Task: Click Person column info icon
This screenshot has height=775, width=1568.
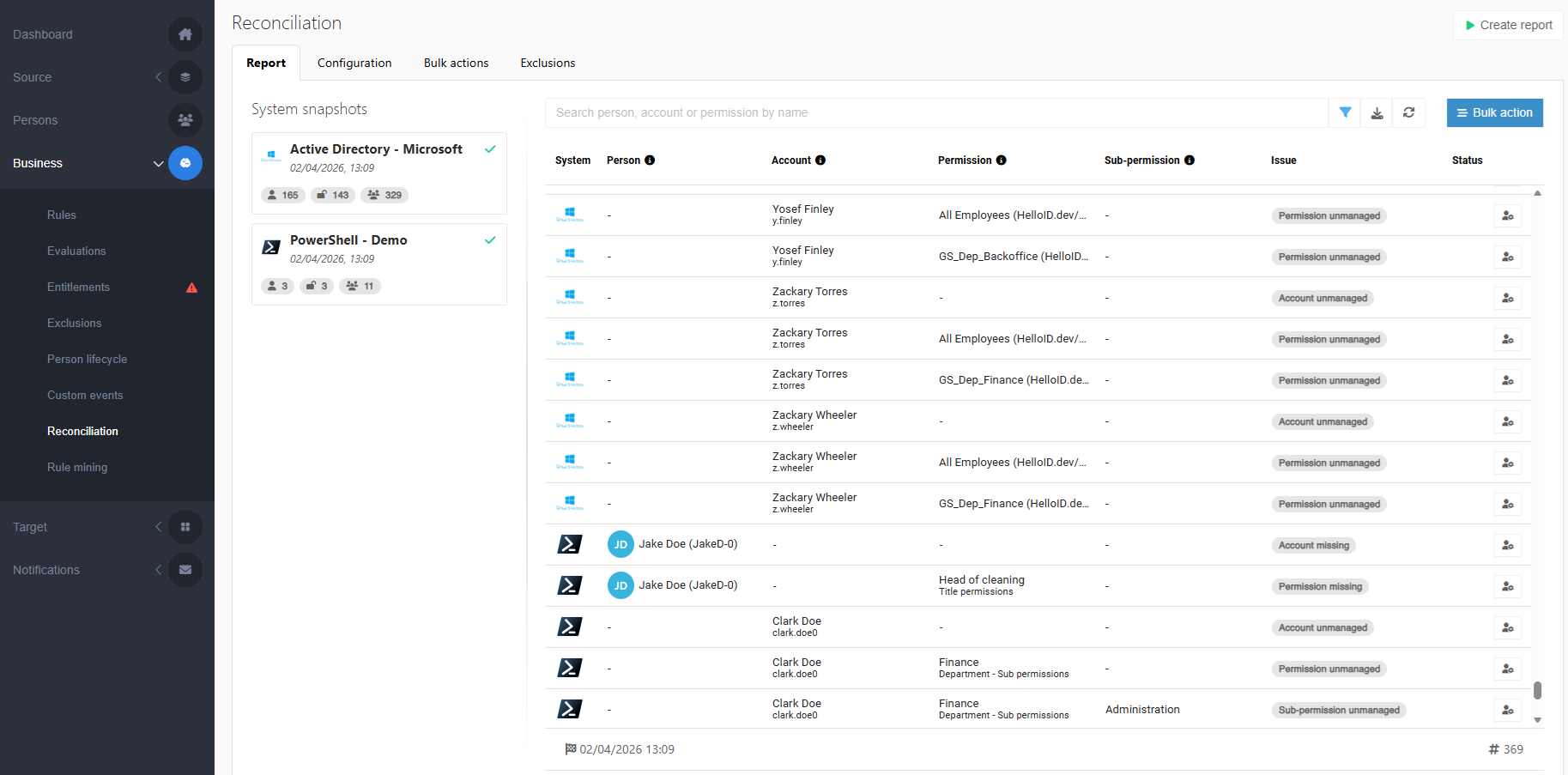Action: [x=650, y=160]
